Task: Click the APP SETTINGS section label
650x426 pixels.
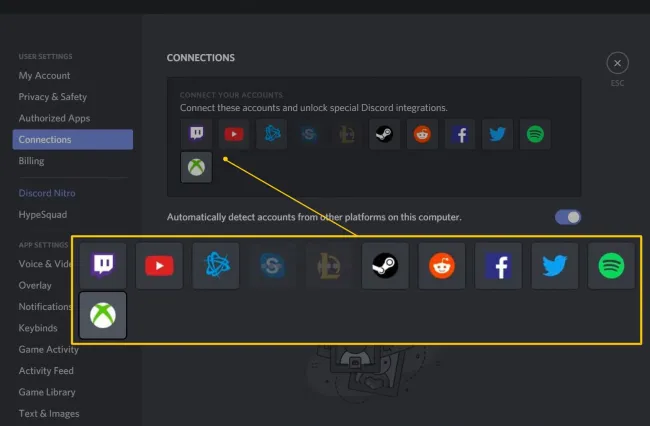Action: point(43,245)
